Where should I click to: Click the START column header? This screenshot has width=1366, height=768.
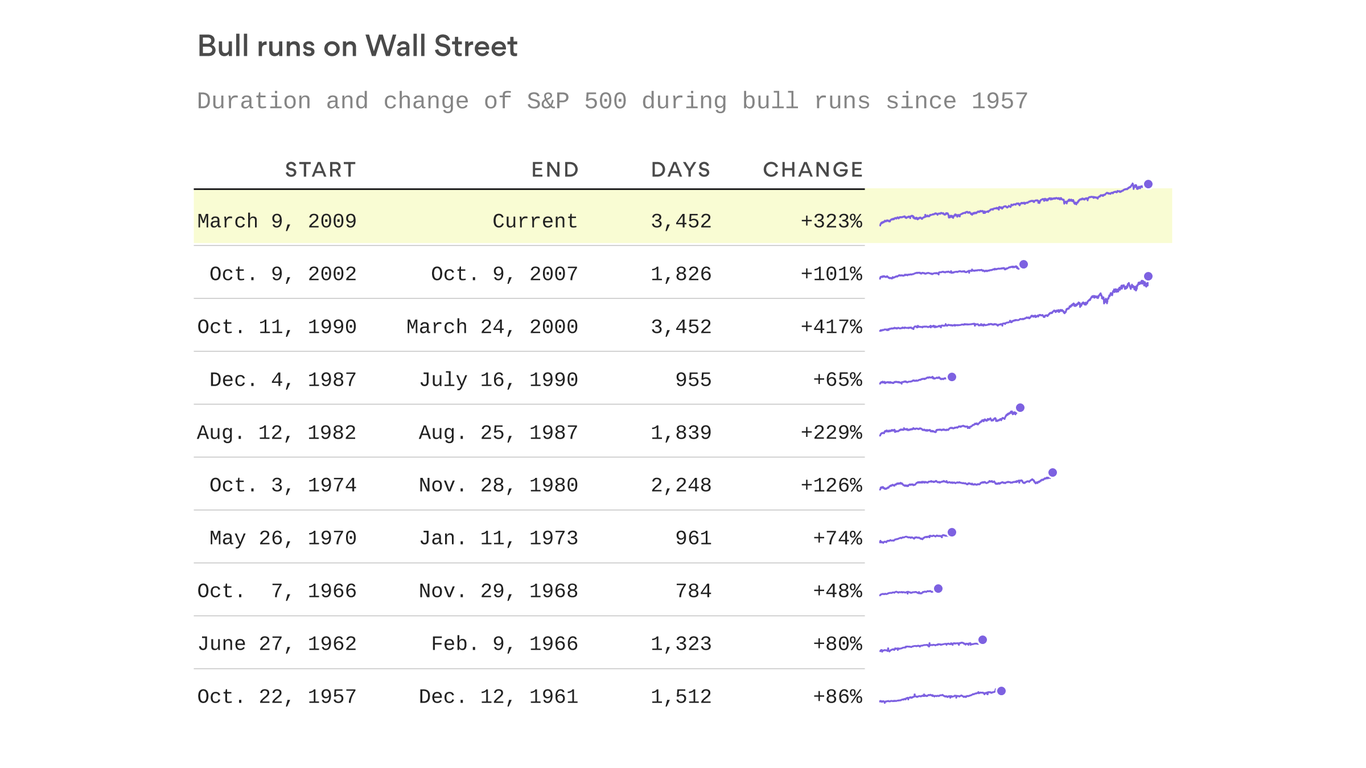320,170
